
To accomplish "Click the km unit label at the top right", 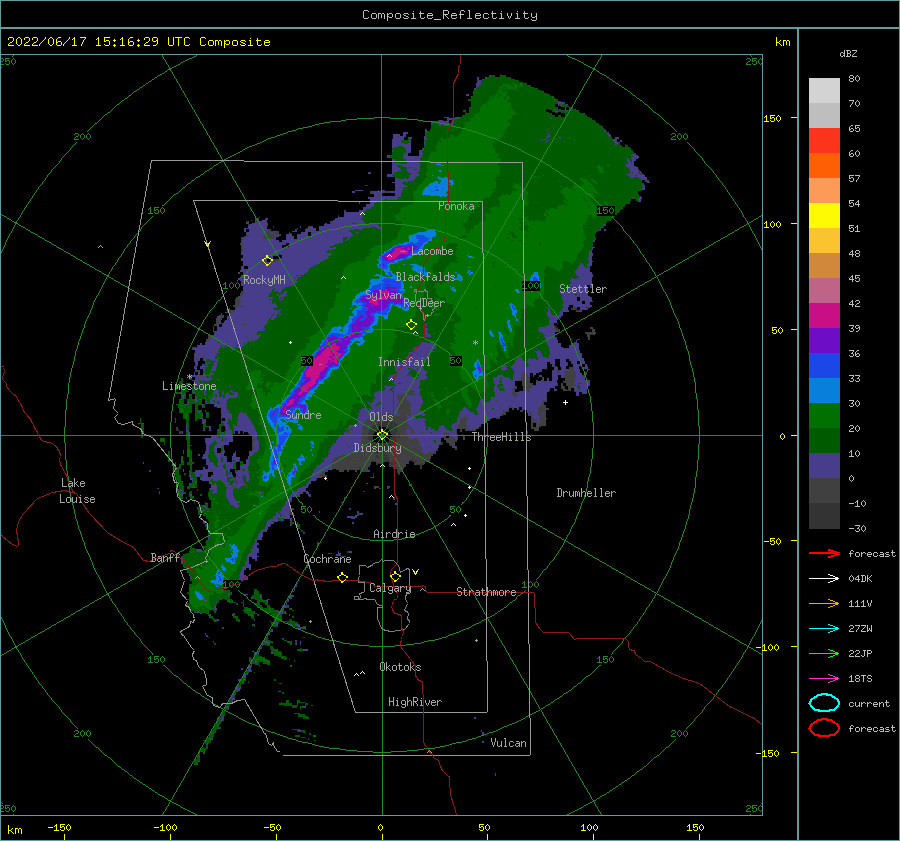I will tap(782, 42).
